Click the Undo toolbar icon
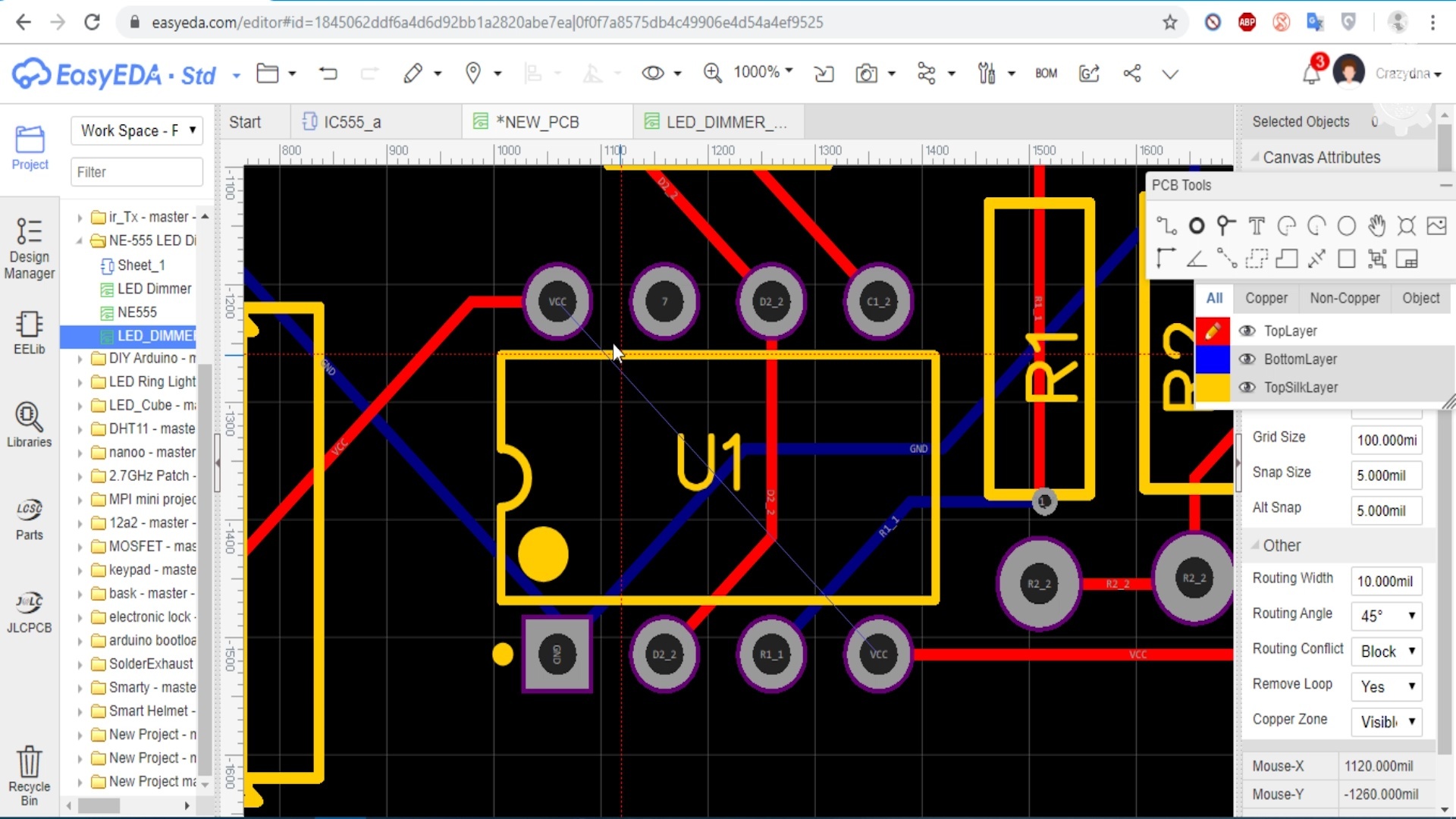Screen dimensions: 1456x819 pyautogui.click(x=328, y=74)
